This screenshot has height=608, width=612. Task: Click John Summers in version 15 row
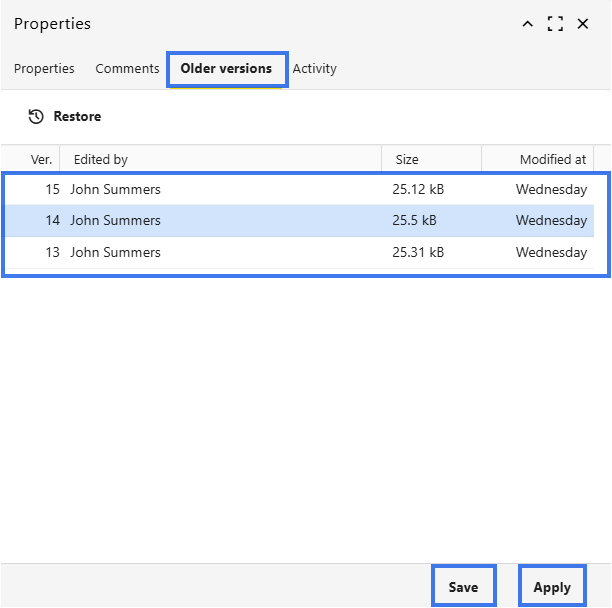pyautogui.click(x=115, y=190)
